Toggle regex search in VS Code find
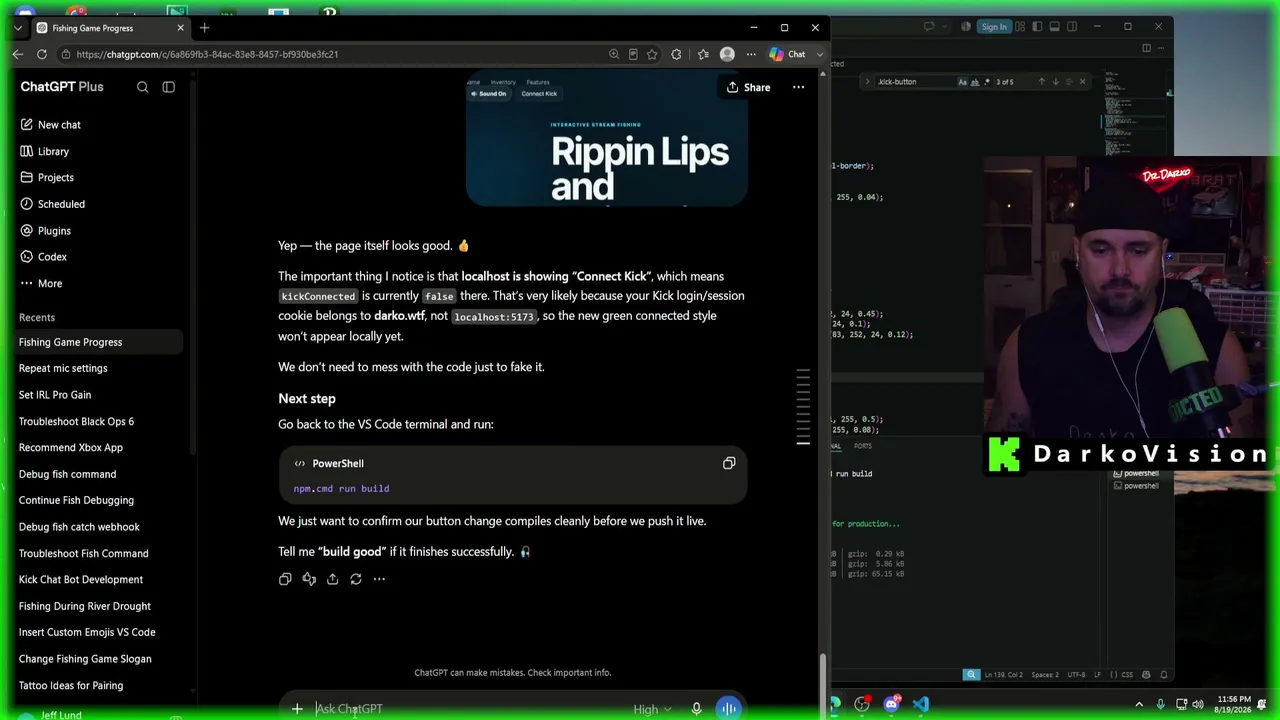Screen dimensions: 1280x720 986,81
